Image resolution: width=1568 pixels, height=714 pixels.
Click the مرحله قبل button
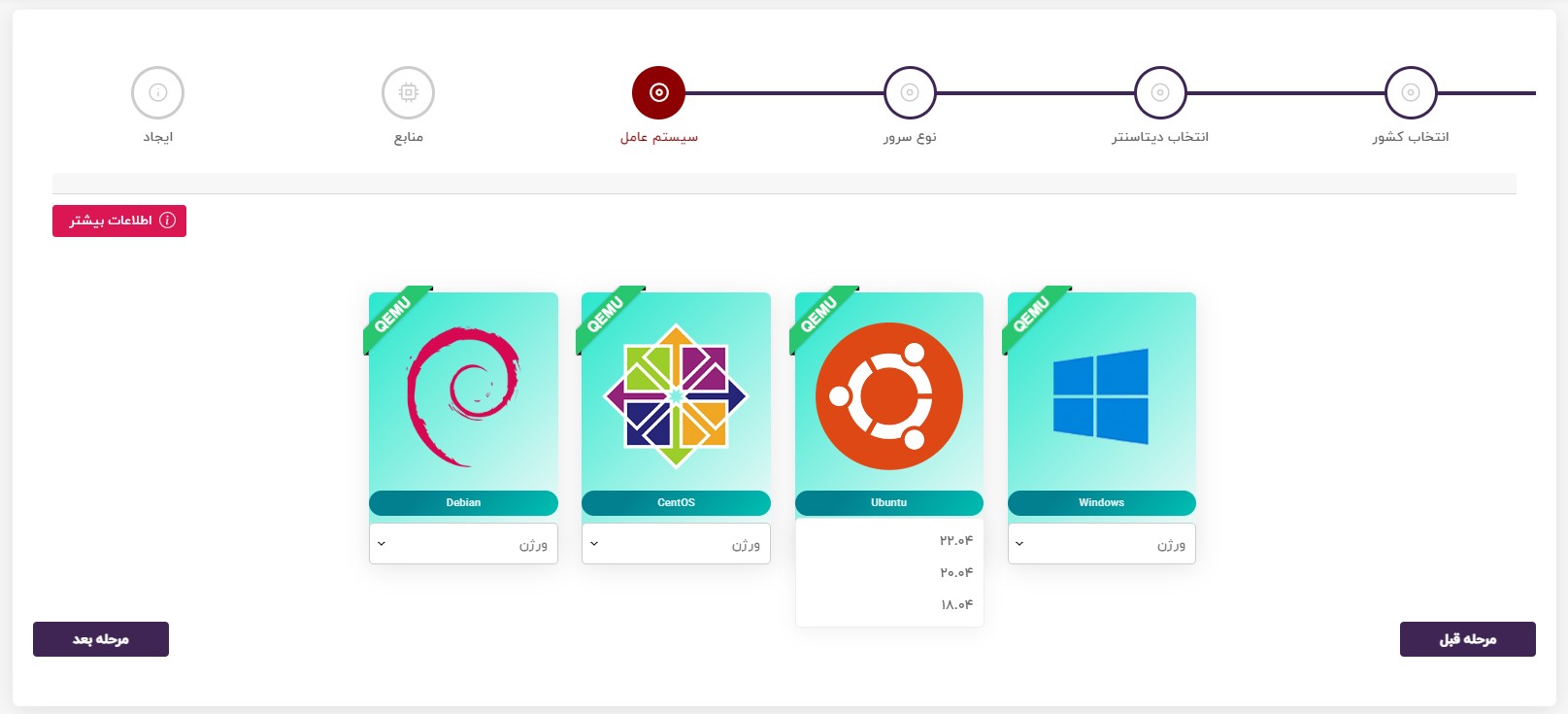tap(1468, 639)
